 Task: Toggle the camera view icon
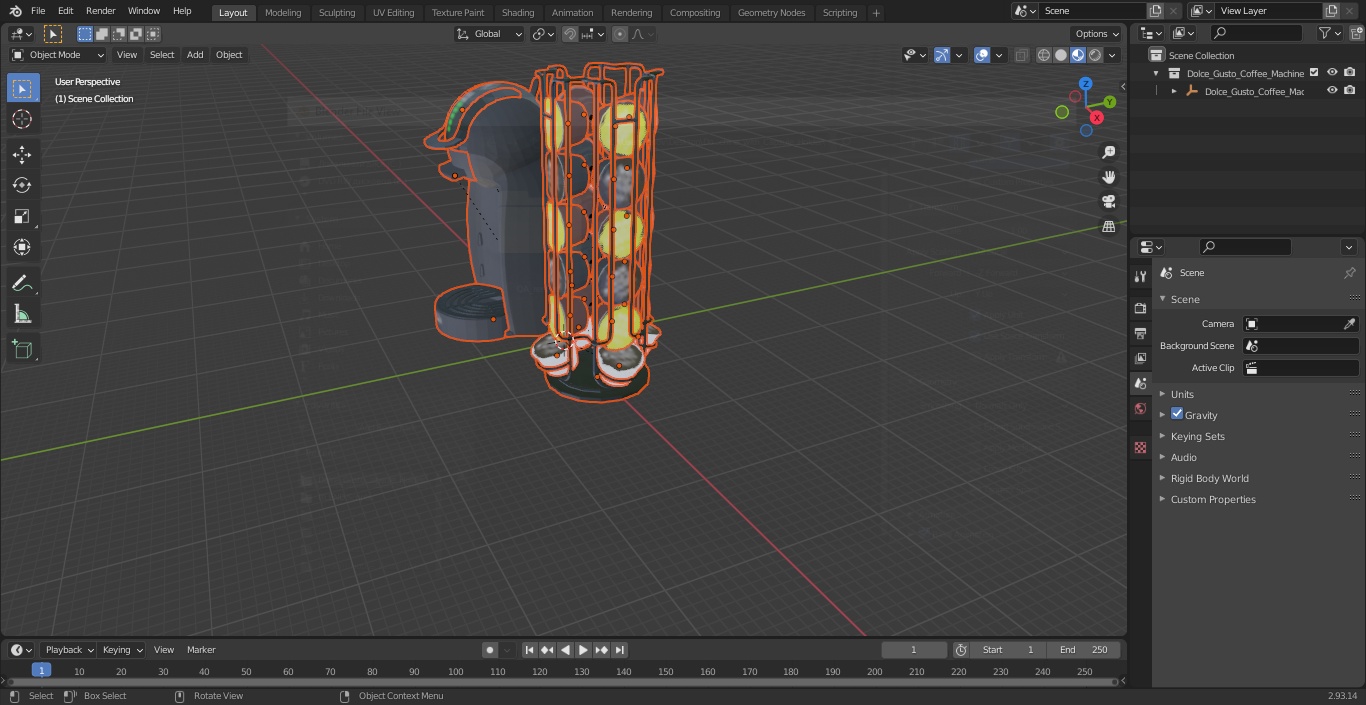(x=1108, y=202)
